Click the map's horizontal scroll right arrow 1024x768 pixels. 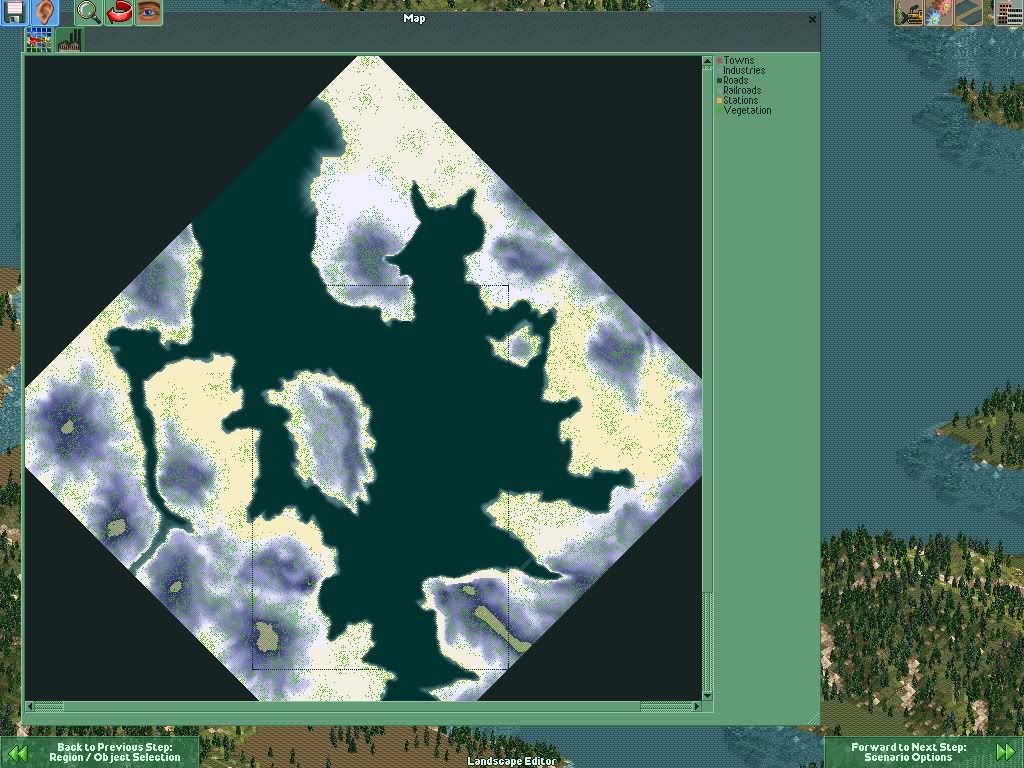[697, 706]
